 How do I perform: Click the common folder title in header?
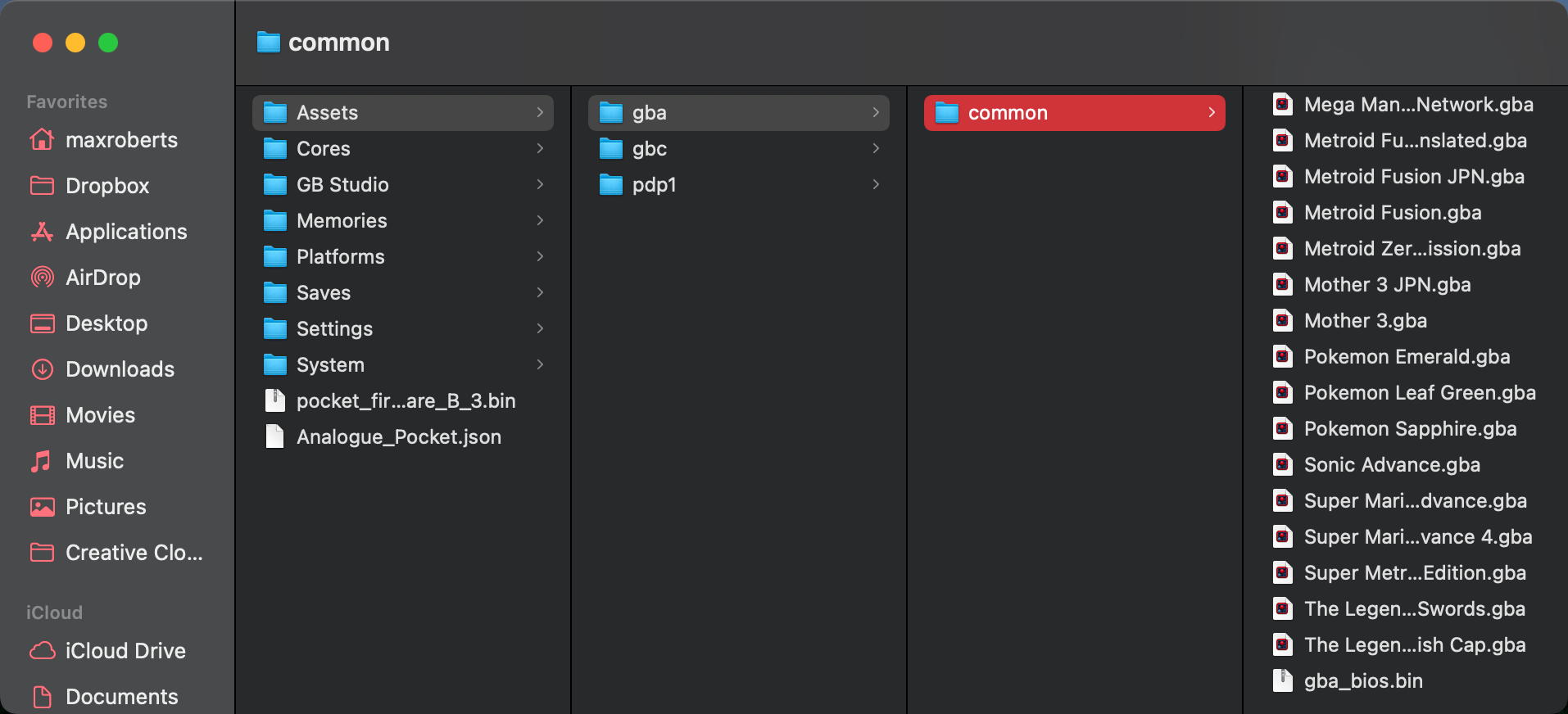coord(338,43)
